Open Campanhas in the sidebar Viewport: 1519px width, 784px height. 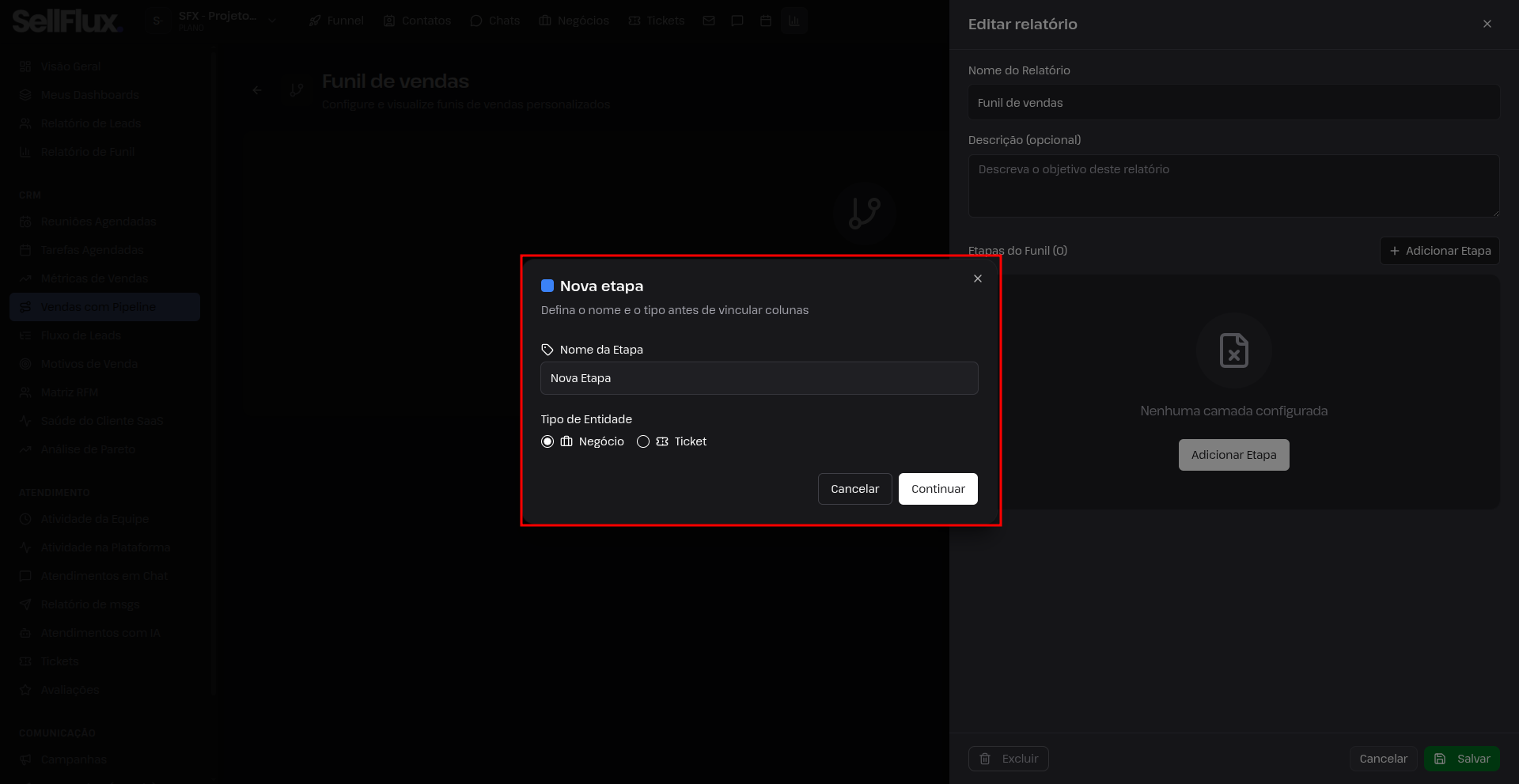[x=104, y=759]
